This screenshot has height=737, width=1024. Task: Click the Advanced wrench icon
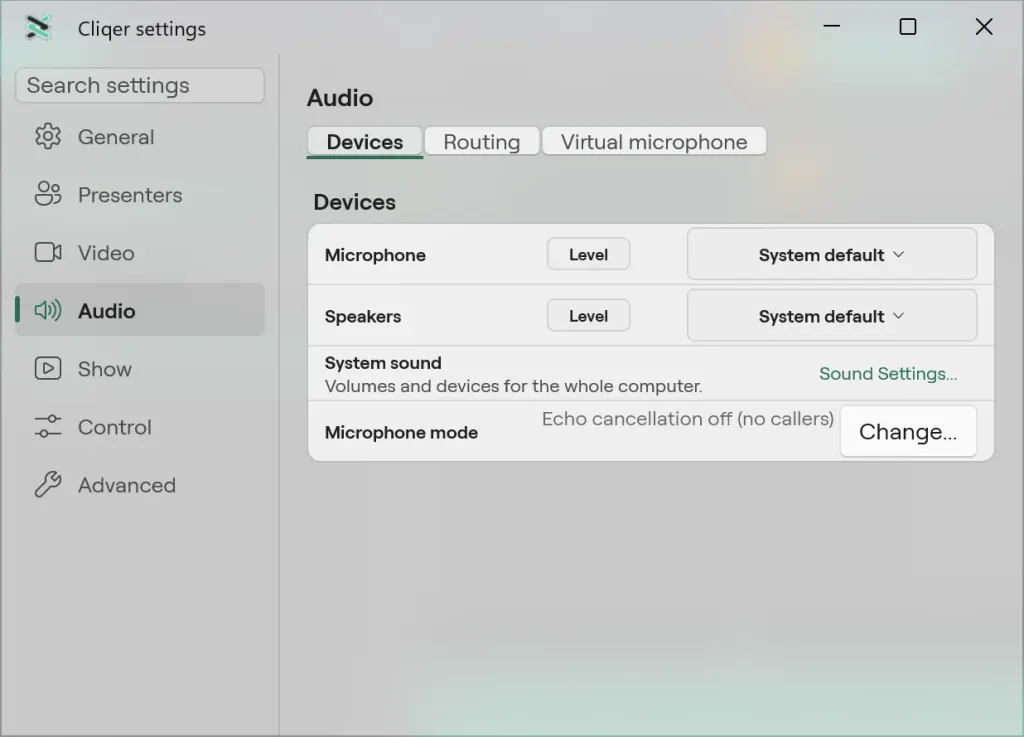pyautogui.click(x=48, y=484)
